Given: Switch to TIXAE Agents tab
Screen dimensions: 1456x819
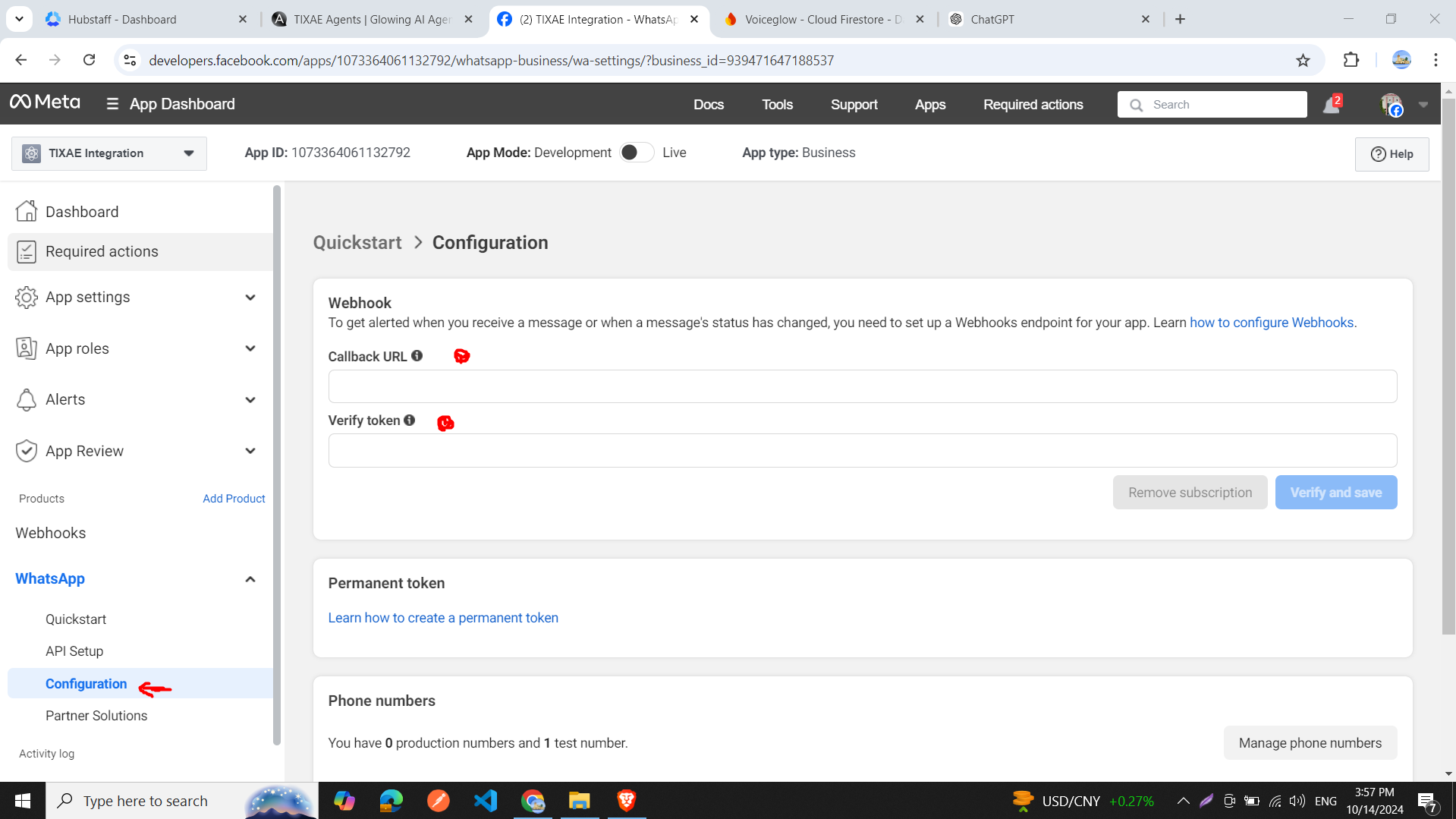Looking at the screenshot, I should click(x=373, y=19).
